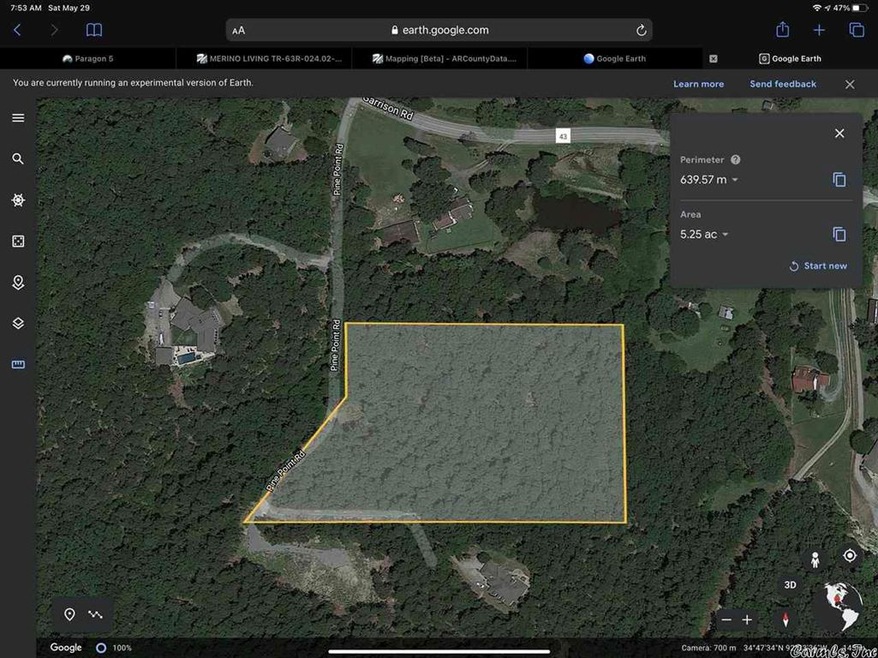Screen dimensions: 878x658
Task: Switch to the Mapping Beta ARCountyData tab
Action: point(445,58)
